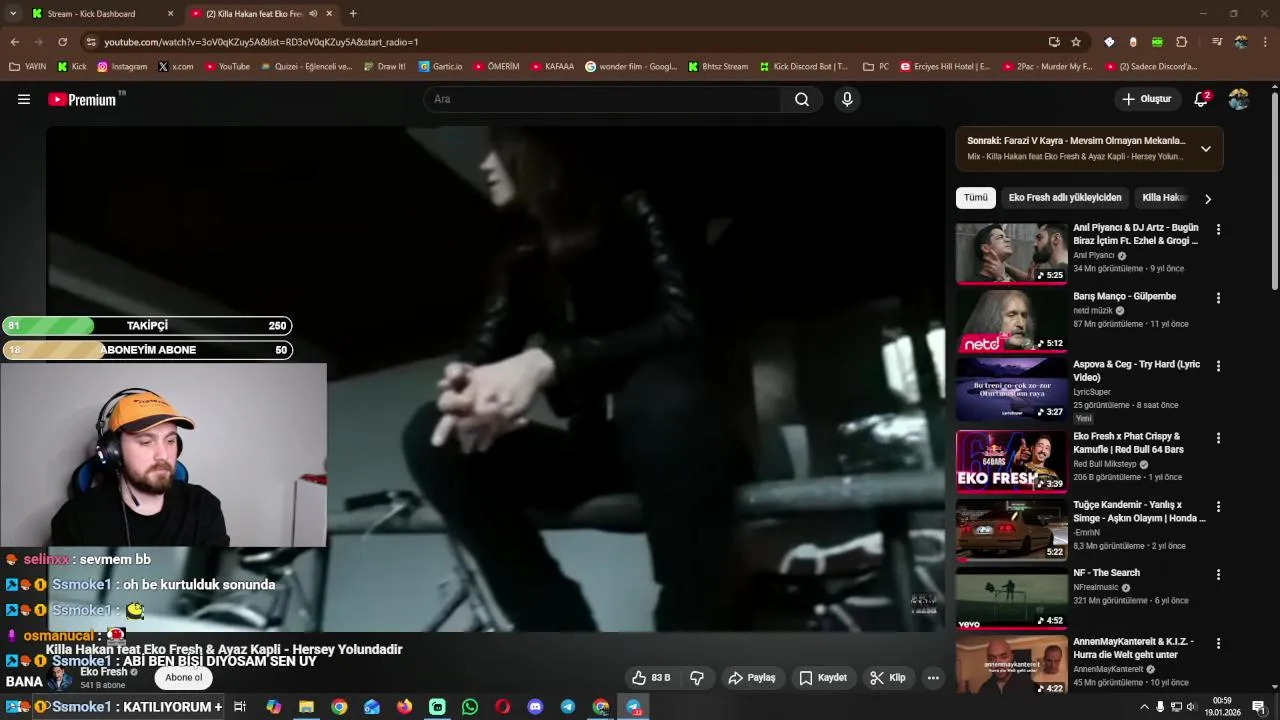Open the PC bookmarks folder

coord(876,67)
